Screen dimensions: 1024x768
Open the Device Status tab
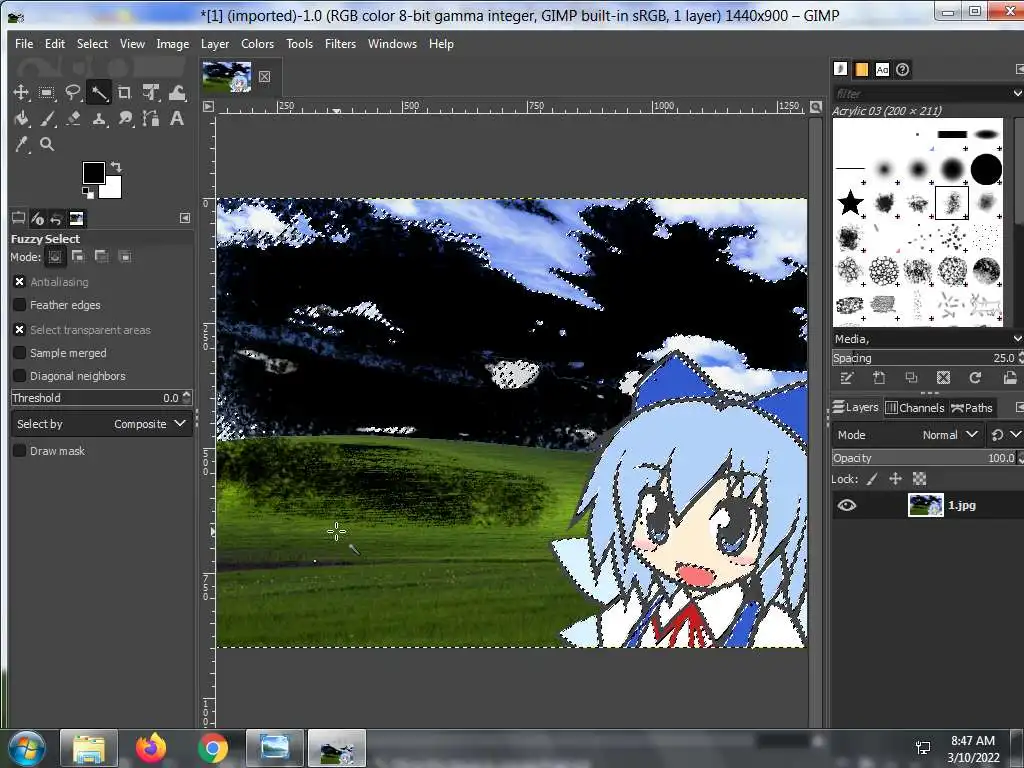pos(37,218)
